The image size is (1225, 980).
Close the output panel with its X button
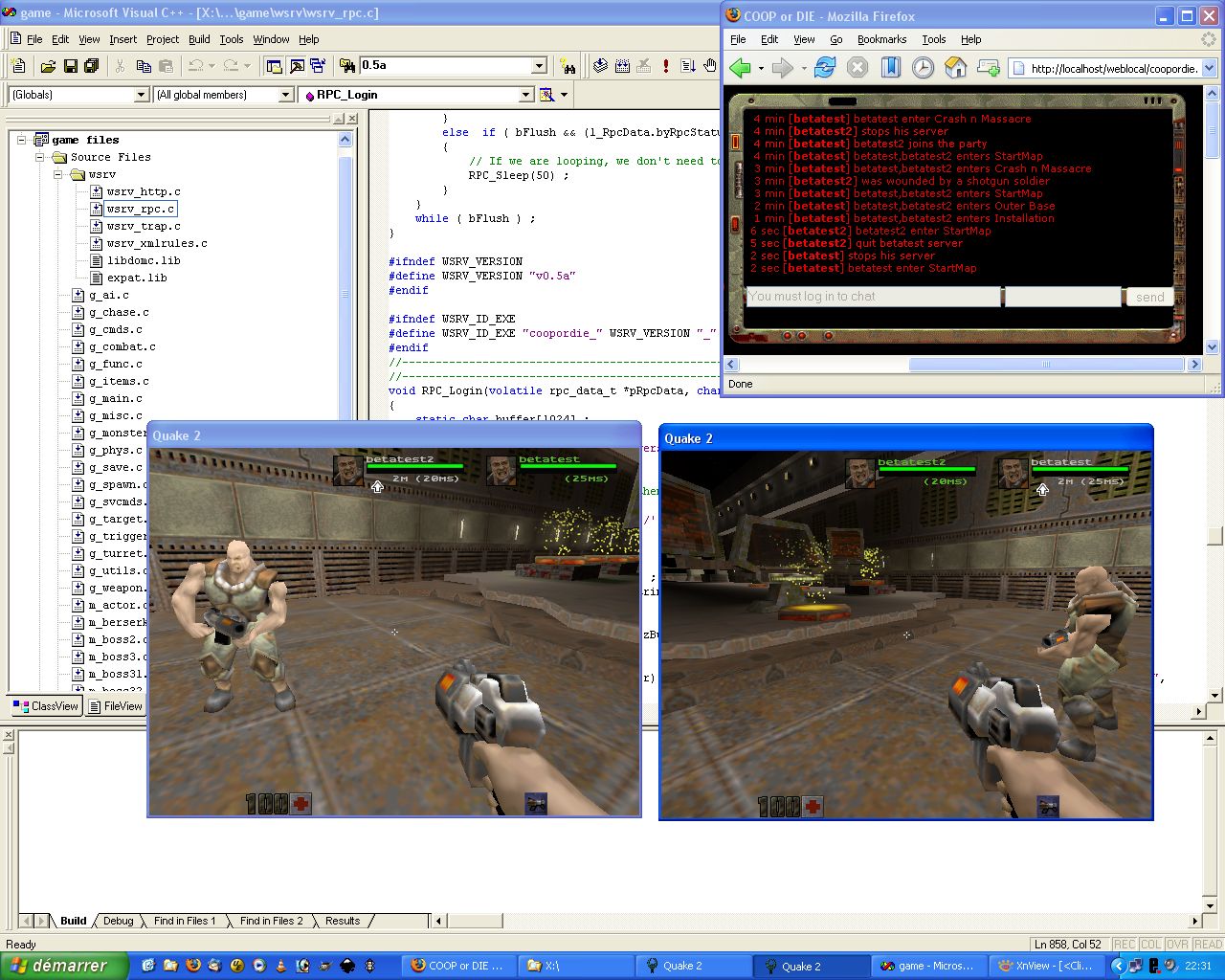(9, 735)
